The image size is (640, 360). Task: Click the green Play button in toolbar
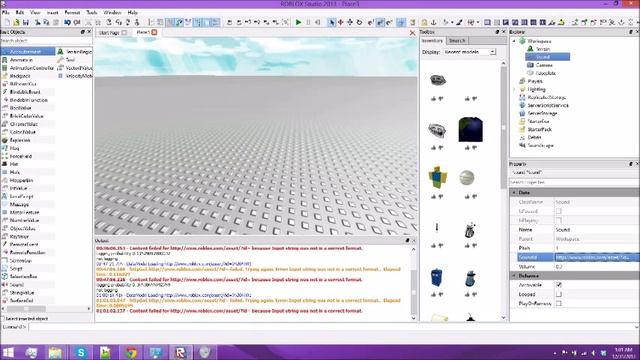(x=298, y=22)
